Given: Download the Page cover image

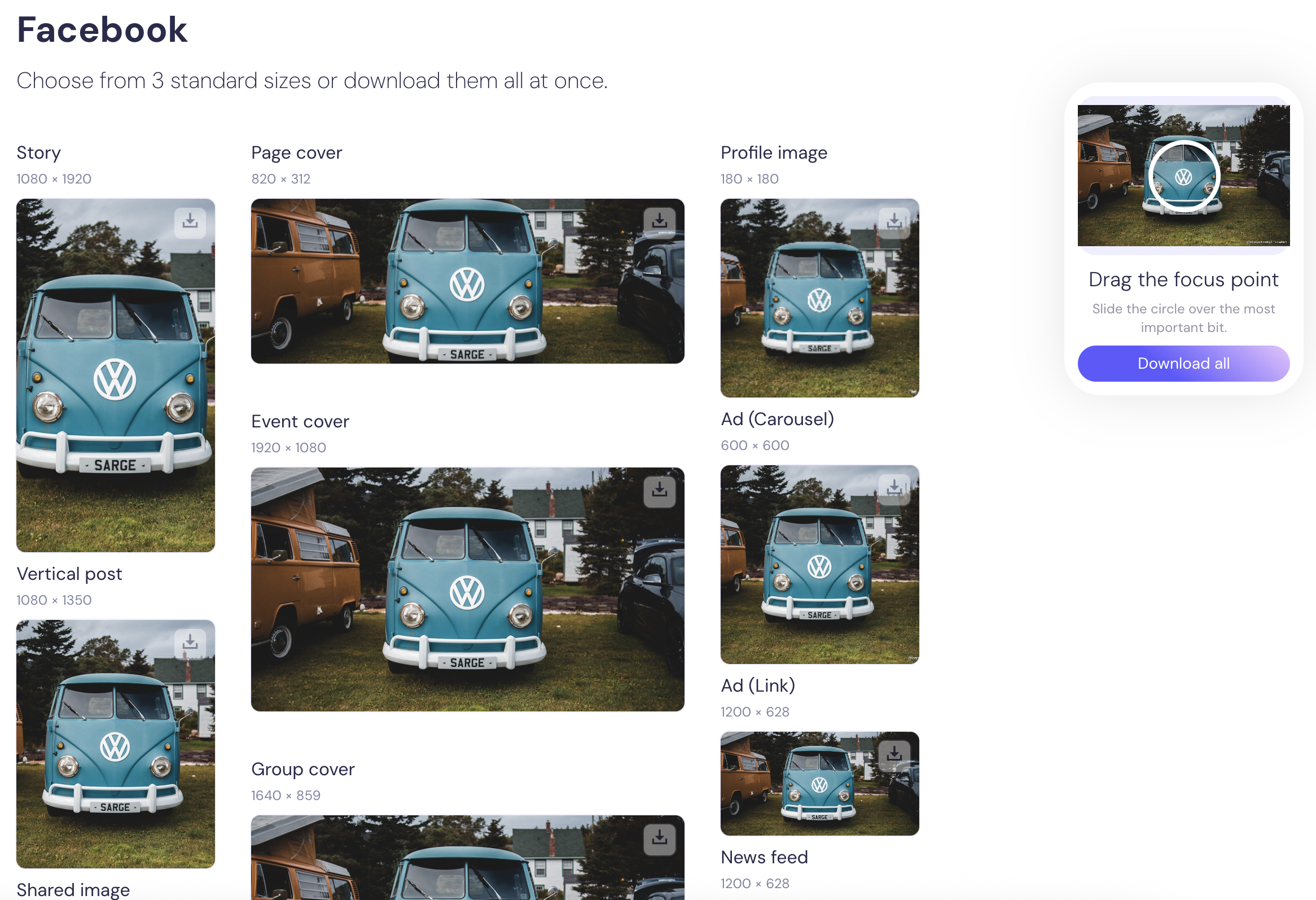Looking at the screenshot, I should (x=659, y=222).
